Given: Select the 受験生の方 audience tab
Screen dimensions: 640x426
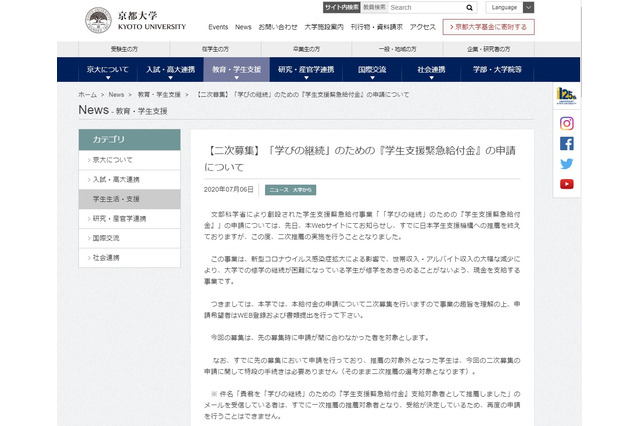Looking at the screenshot, I should tap(124, 49).
